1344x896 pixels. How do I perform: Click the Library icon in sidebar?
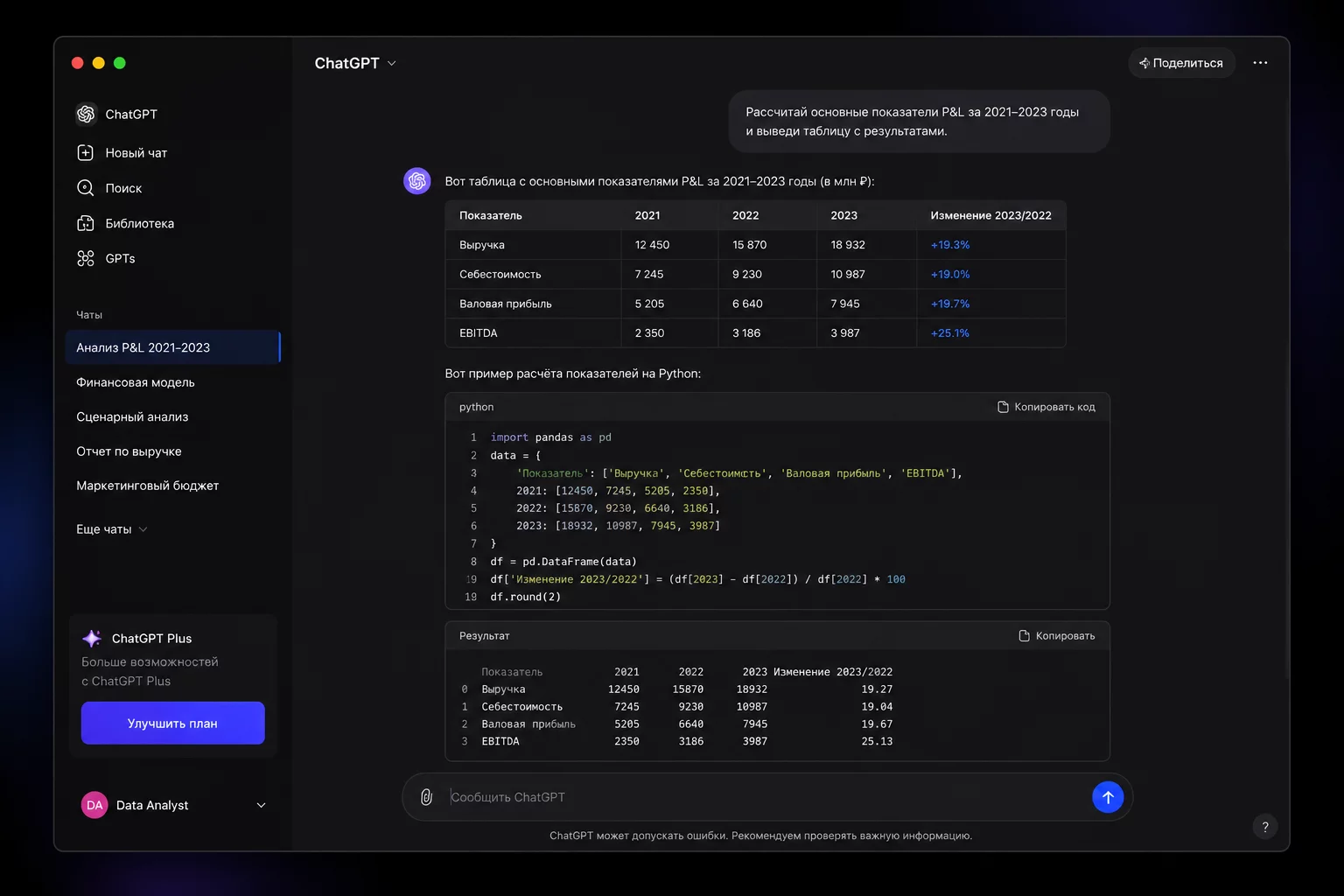(86, 223)
